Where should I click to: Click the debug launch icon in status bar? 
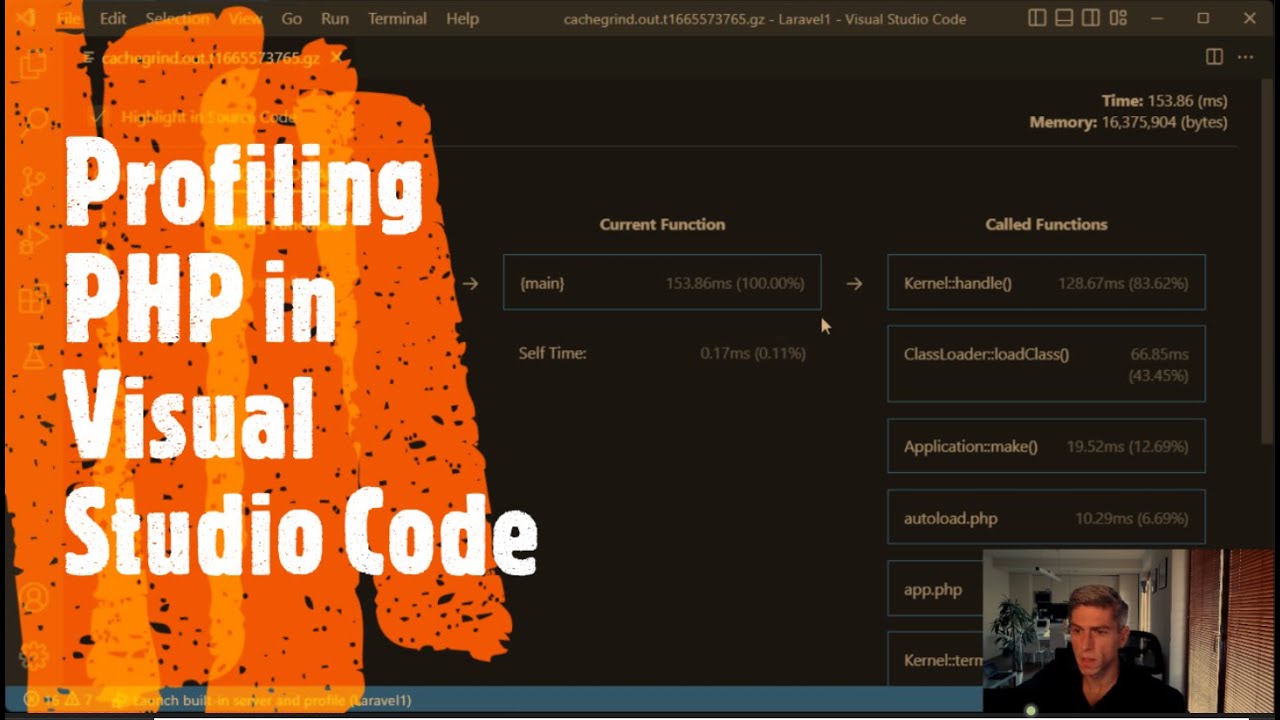click(120, 700)
